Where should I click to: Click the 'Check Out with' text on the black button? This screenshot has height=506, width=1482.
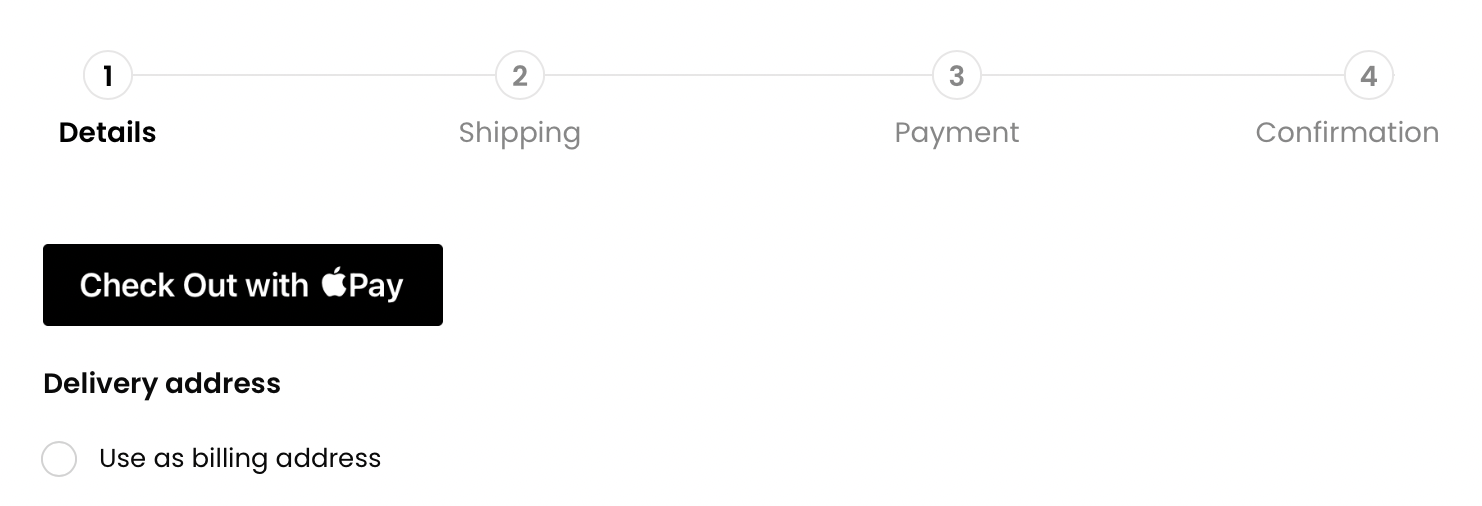point(194,285)
